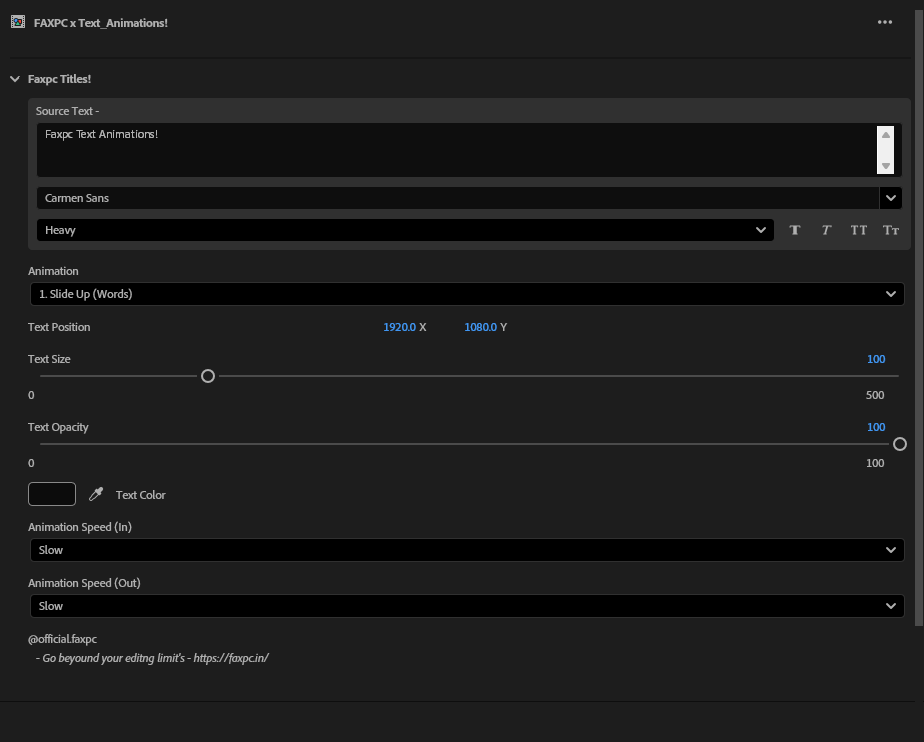
Task: Click the Text Opacity slider handle
Action: coord(899,444)
